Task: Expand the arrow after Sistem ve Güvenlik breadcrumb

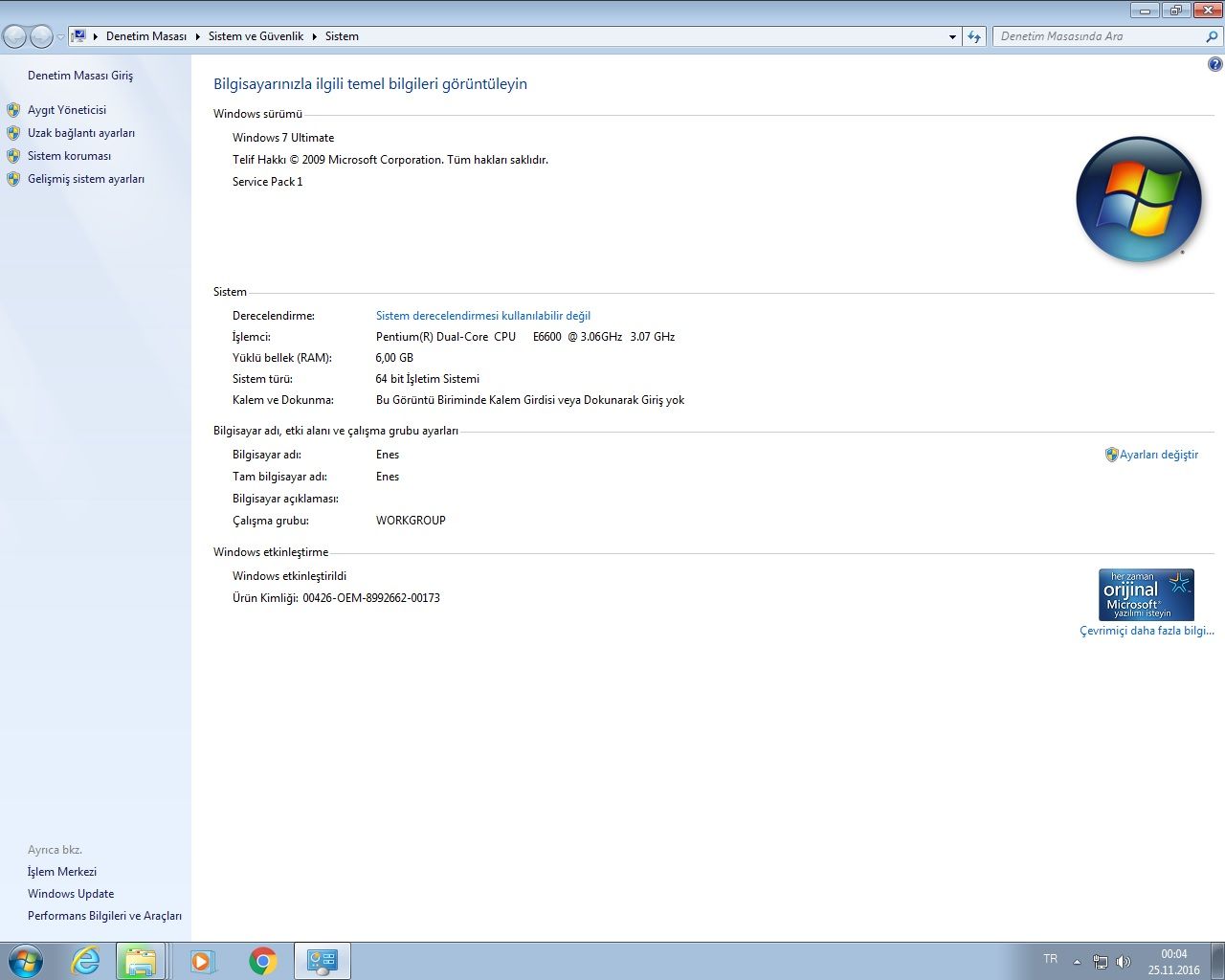Action: pyautogui.click(x=314, y=36)
